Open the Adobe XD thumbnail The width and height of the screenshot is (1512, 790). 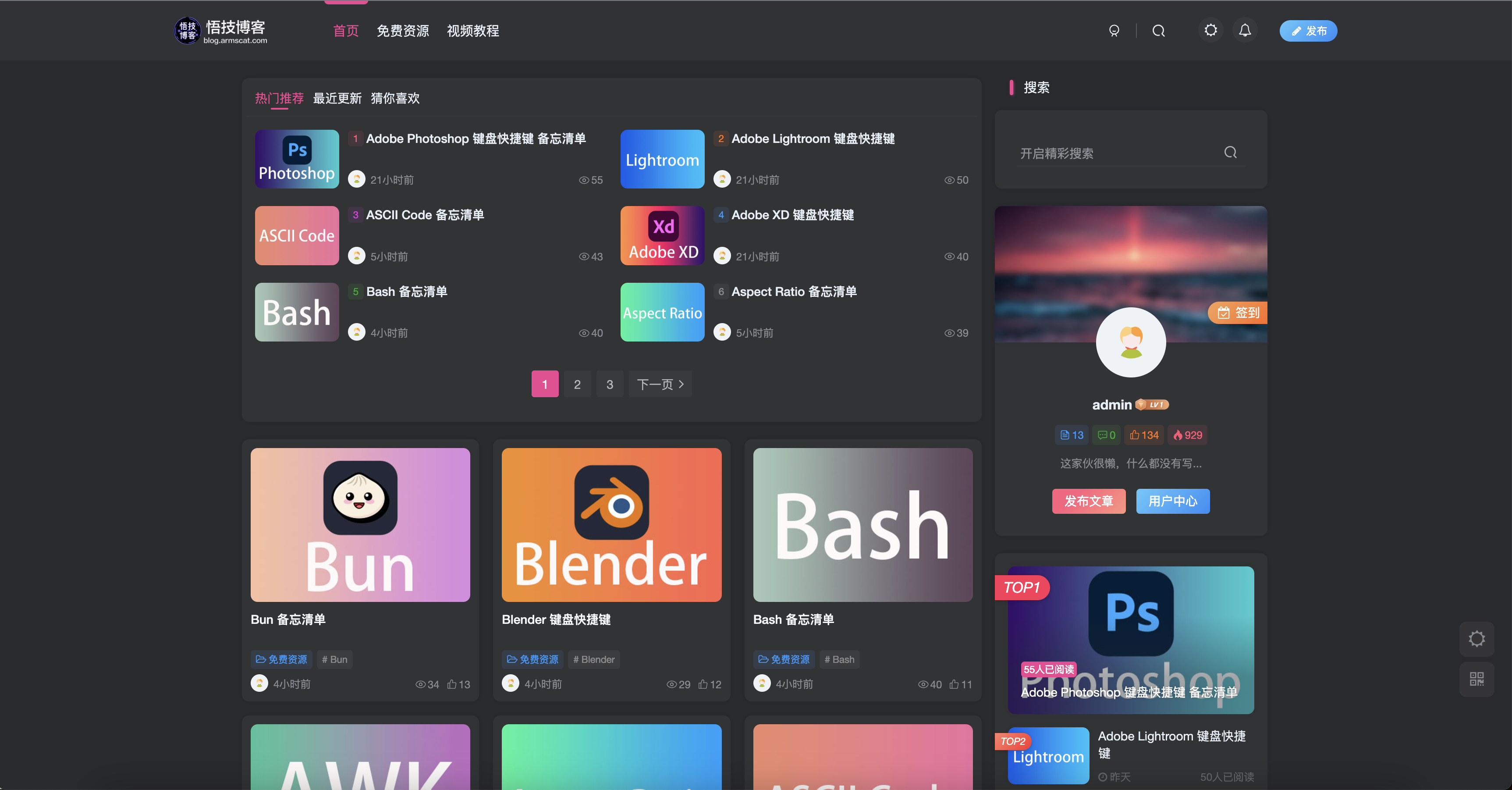pos(662,235)
